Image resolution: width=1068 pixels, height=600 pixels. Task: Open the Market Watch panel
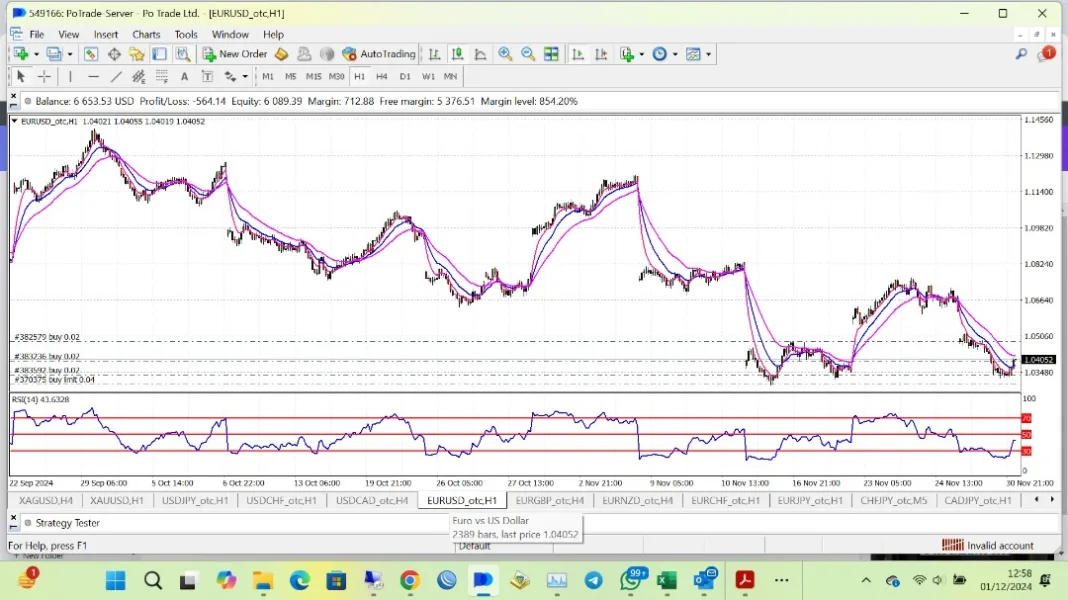90,54
